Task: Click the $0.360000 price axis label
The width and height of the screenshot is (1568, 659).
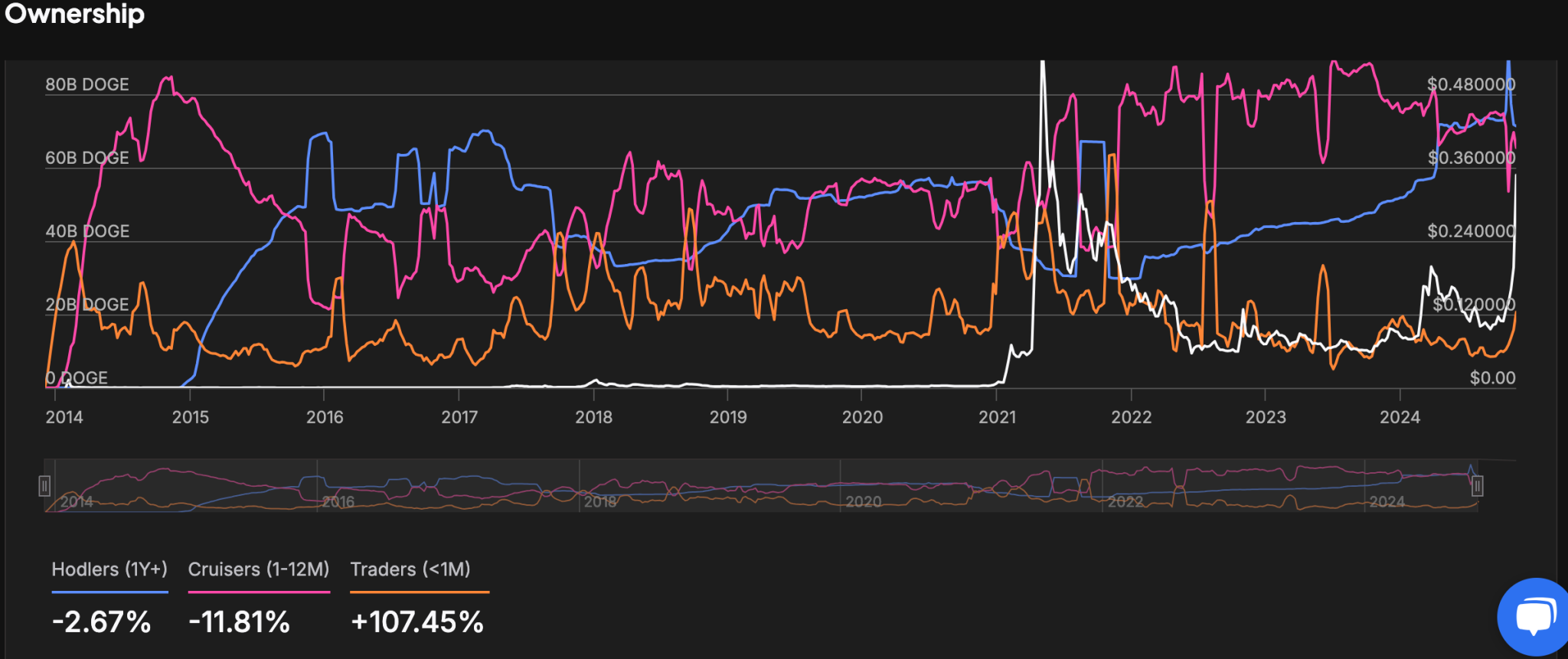Action: point(1472,158)
